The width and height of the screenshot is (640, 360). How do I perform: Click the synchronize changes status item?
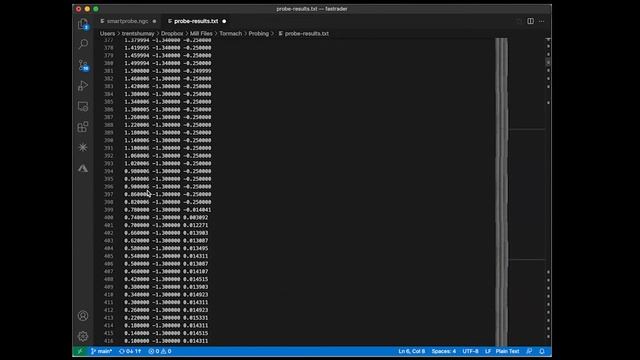pos(130,351)
